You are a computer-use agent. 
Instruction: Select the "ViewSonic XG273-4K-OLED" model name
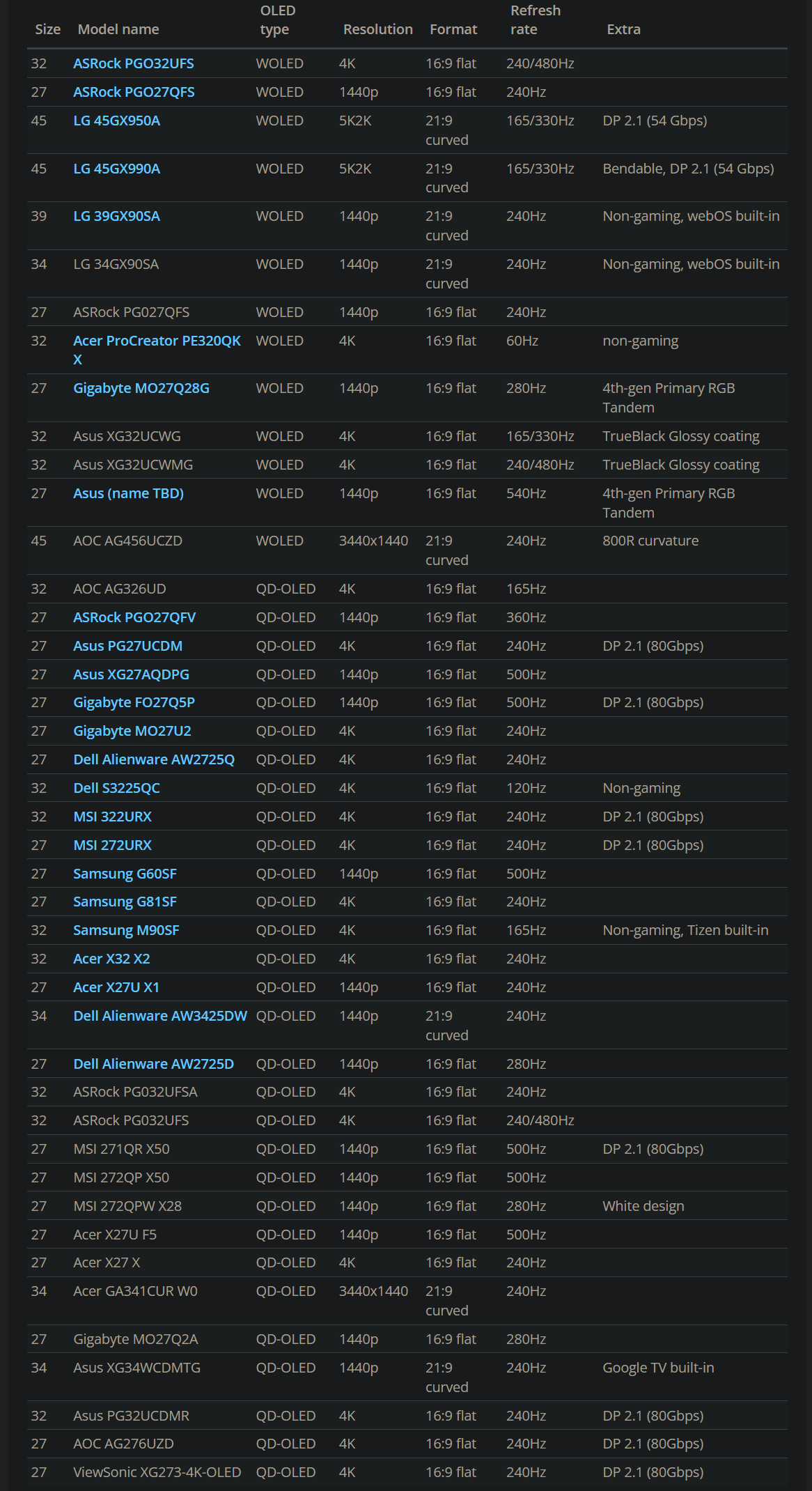pos(157,1472)
